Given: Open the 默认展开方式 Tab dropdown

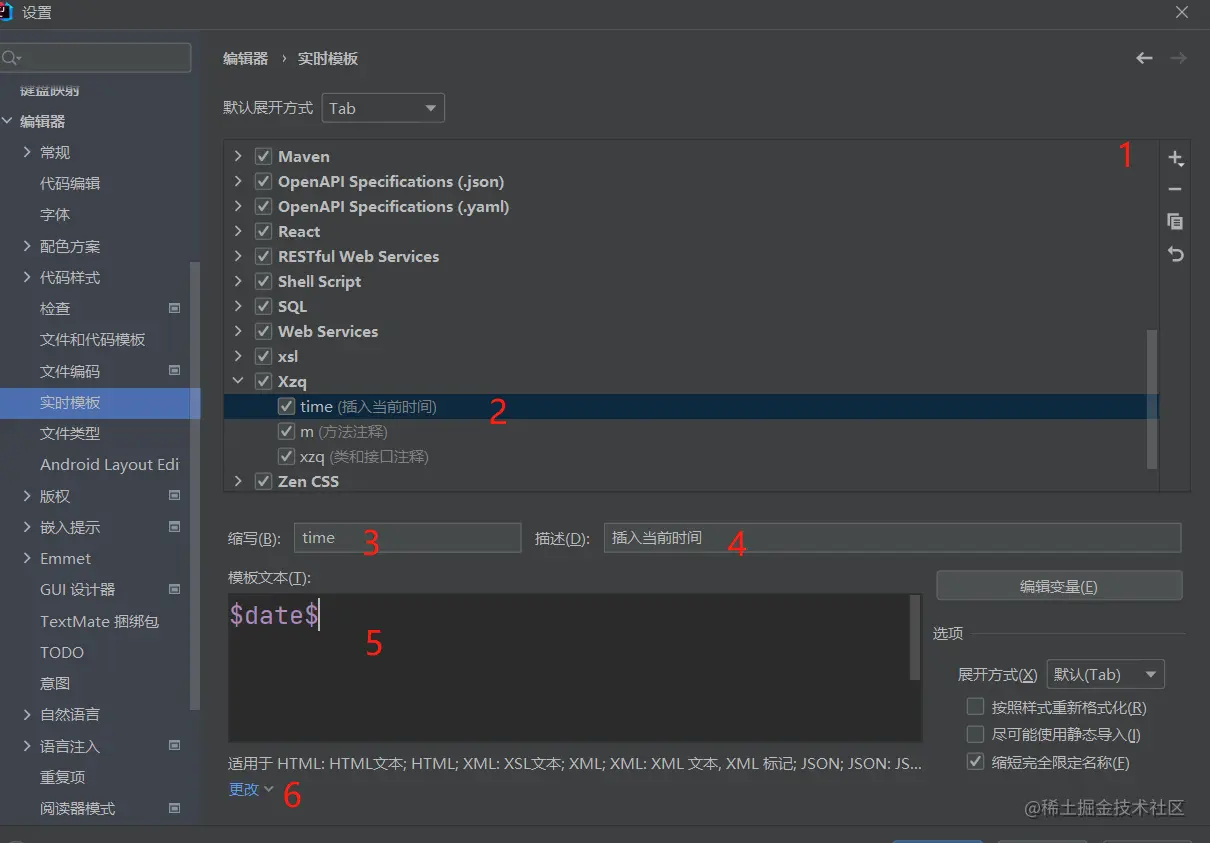Looking at the screenshot, I should (383, 108).
